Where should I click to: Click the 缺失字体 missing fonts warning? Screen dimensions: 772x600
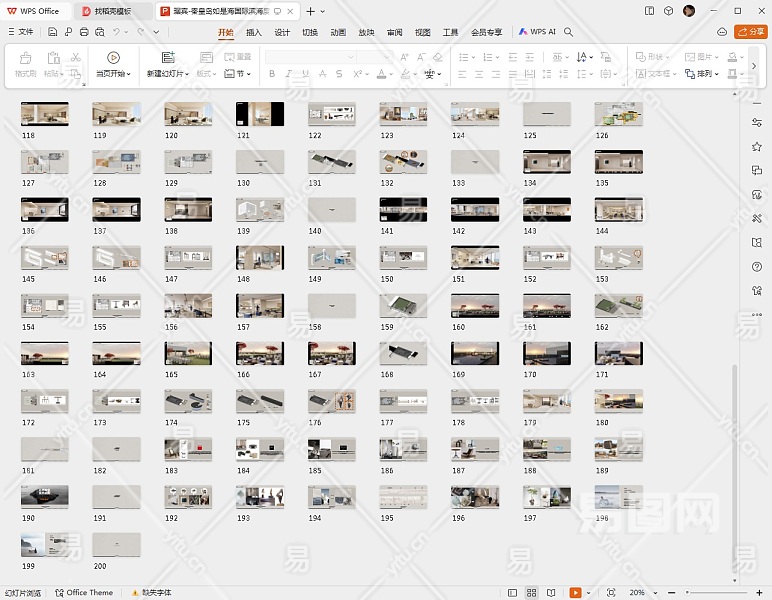click(x=152, y=593)
